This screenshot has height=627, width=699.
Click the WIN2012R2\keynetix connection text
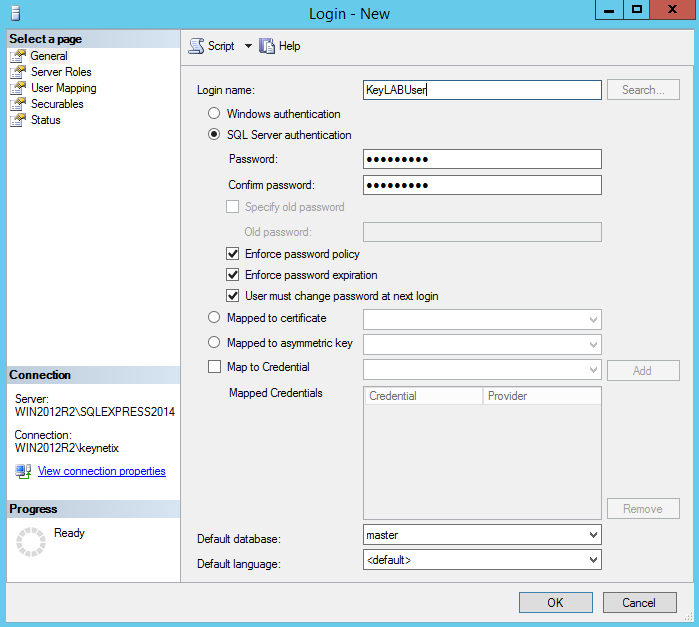[x=67, y=448]
